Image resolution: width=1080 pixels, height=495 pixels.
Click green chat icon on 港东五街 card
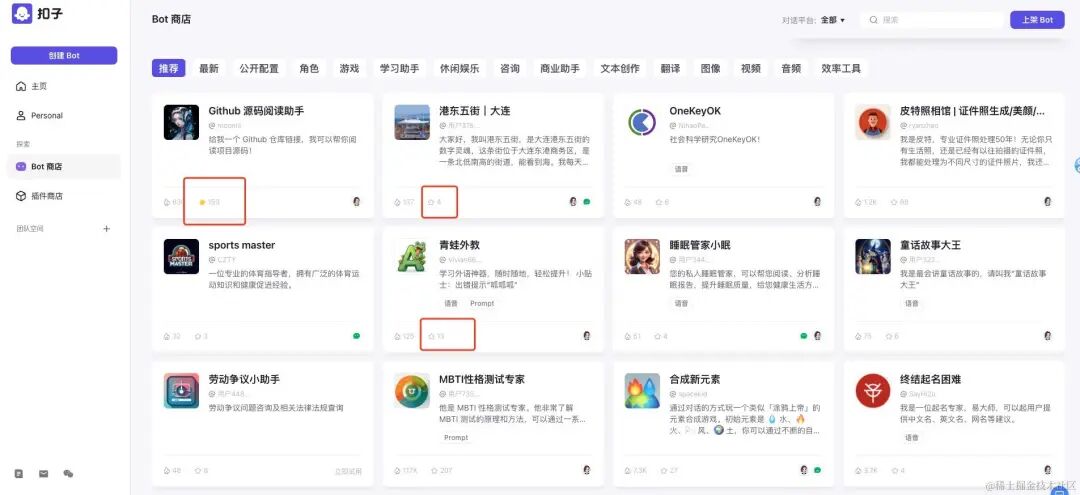pyautogui.click(x=586, y=202)
